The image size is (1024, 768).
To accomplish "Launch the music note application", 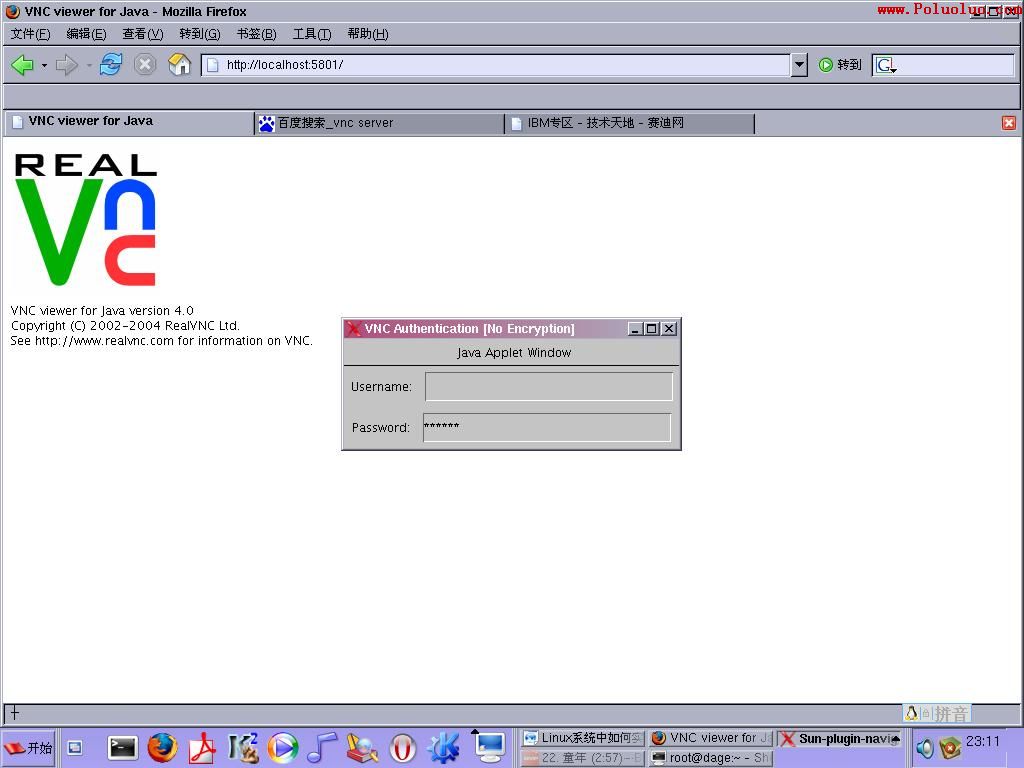I will (323, 748).
